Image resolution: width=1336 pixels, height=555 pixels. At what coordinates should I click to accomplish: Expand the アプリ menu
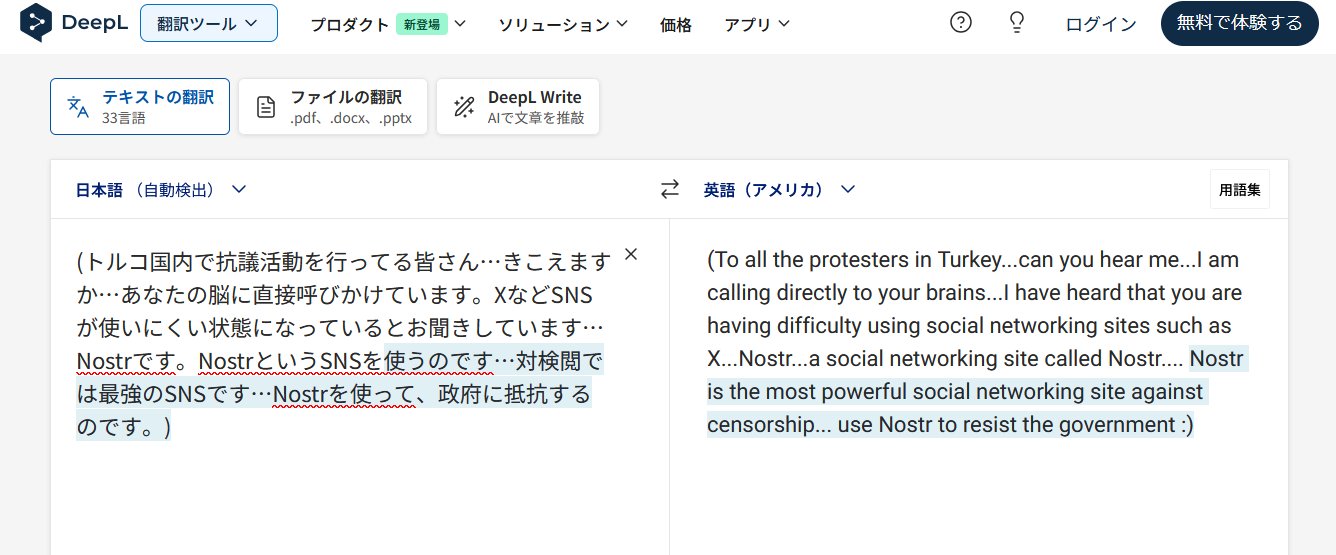(x=757, y=24)
